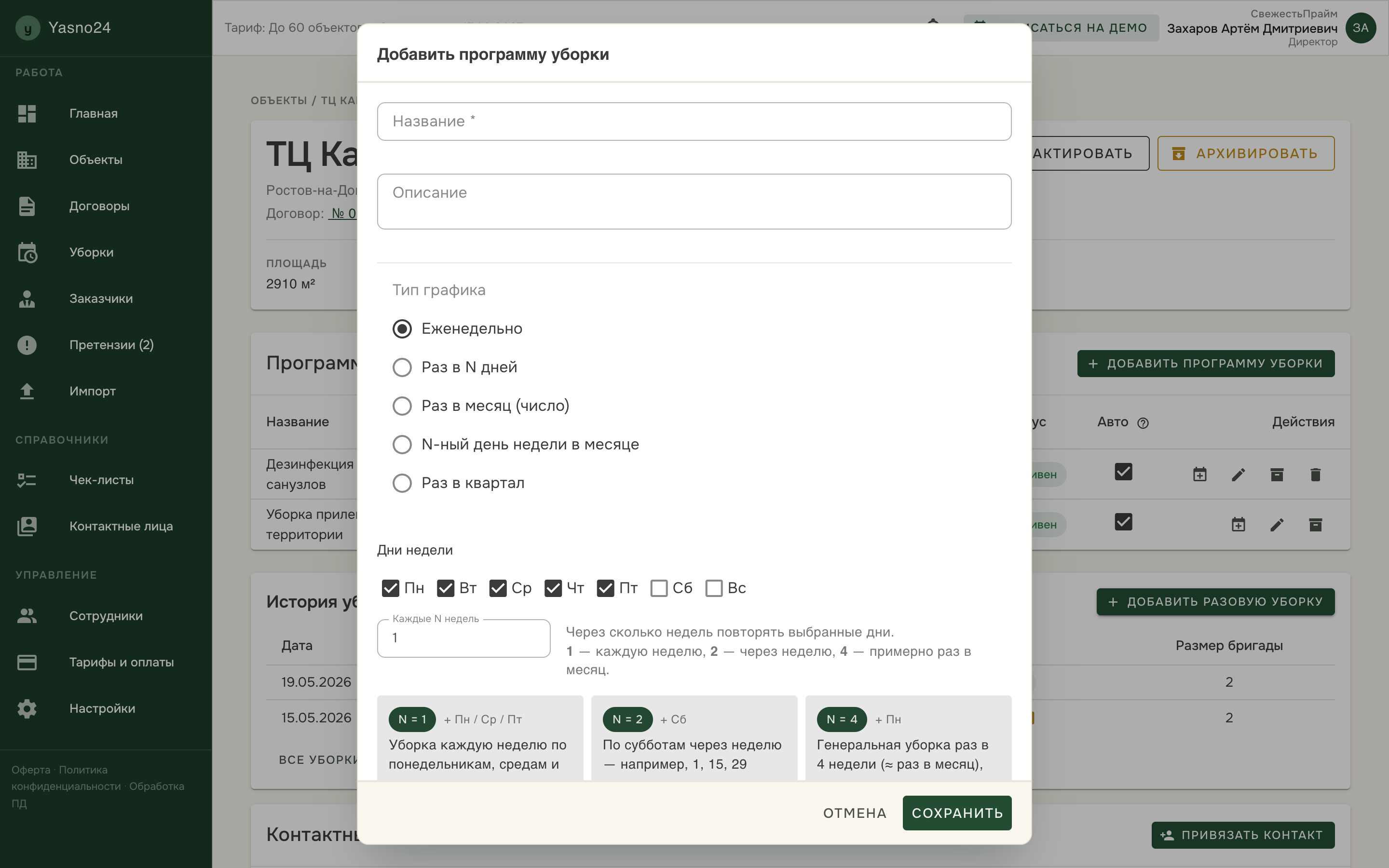This screenshot has width=1389, height=868.
Task: Click the Авто help question-mark icon
Action: 1143,423
